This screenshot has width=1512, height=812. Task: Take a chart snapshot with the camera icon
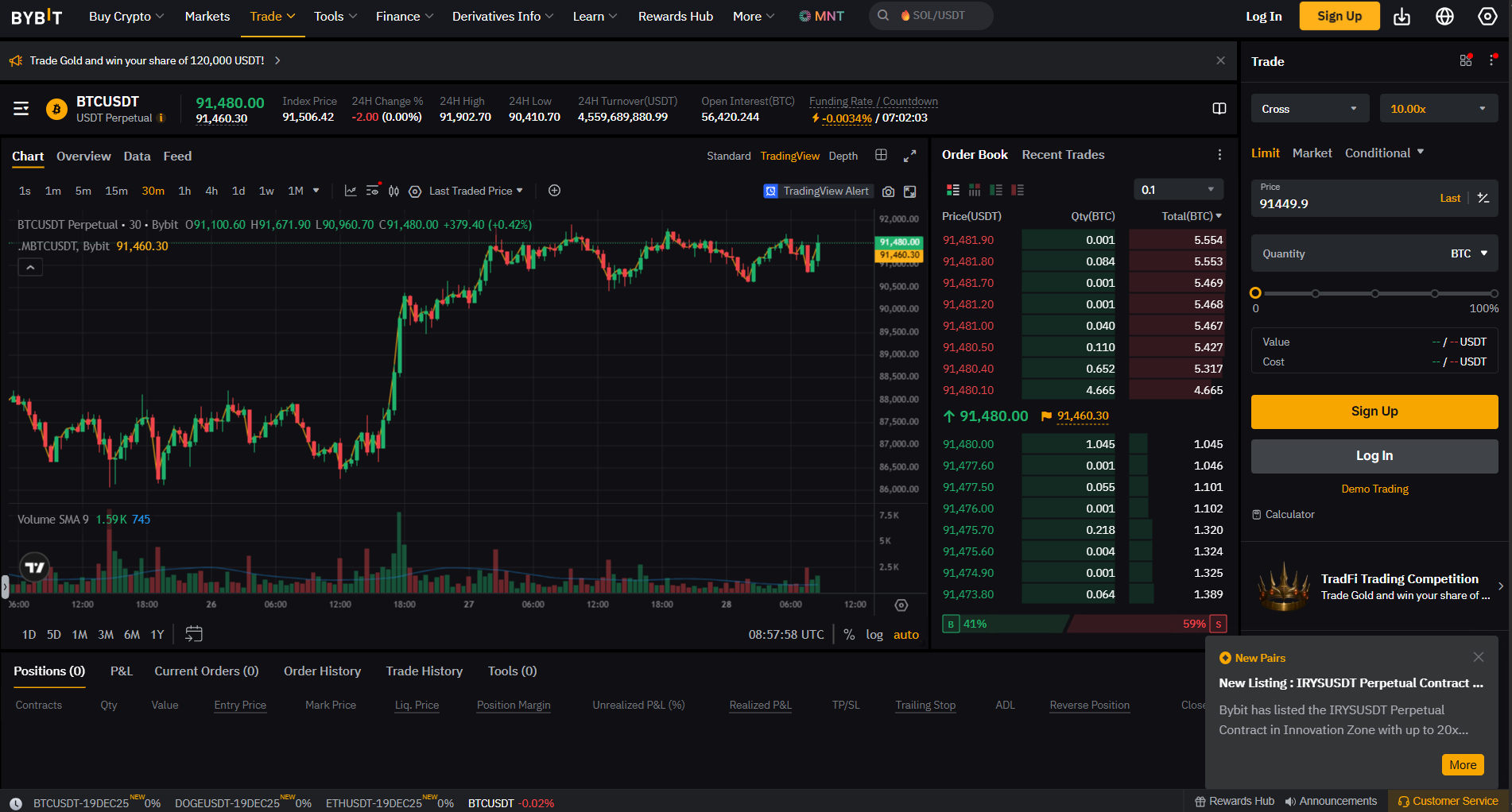(888, 191)
